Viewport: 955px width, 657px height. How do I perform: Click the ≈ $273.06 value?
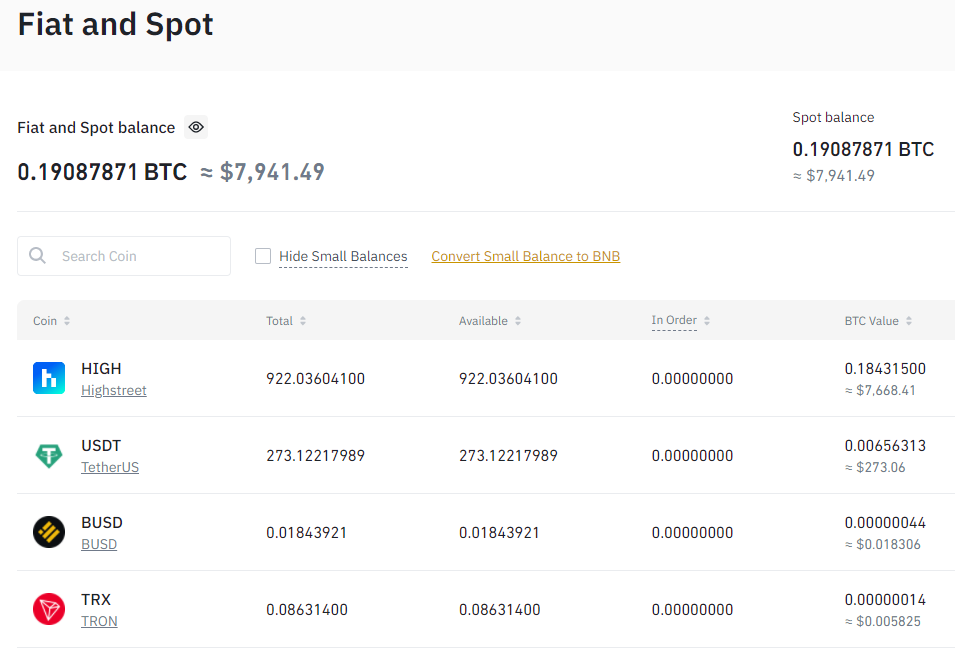click(875, 468)
